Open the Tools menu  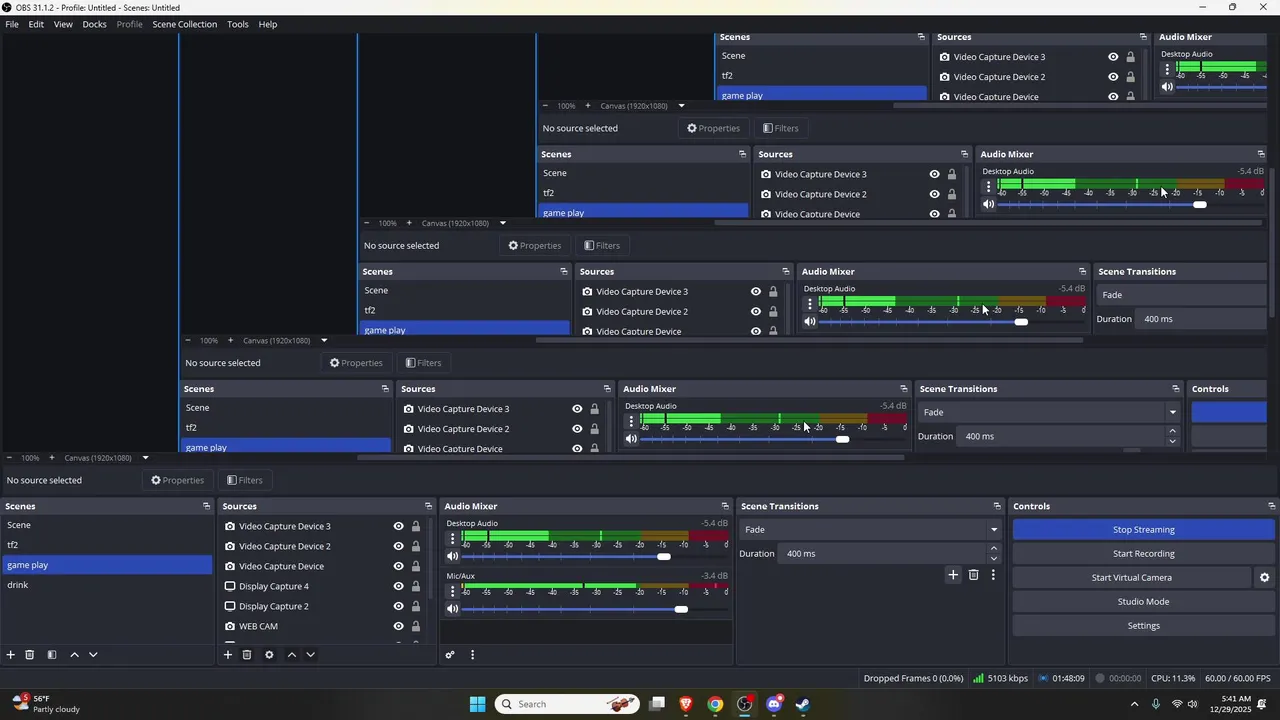point(238,24)
